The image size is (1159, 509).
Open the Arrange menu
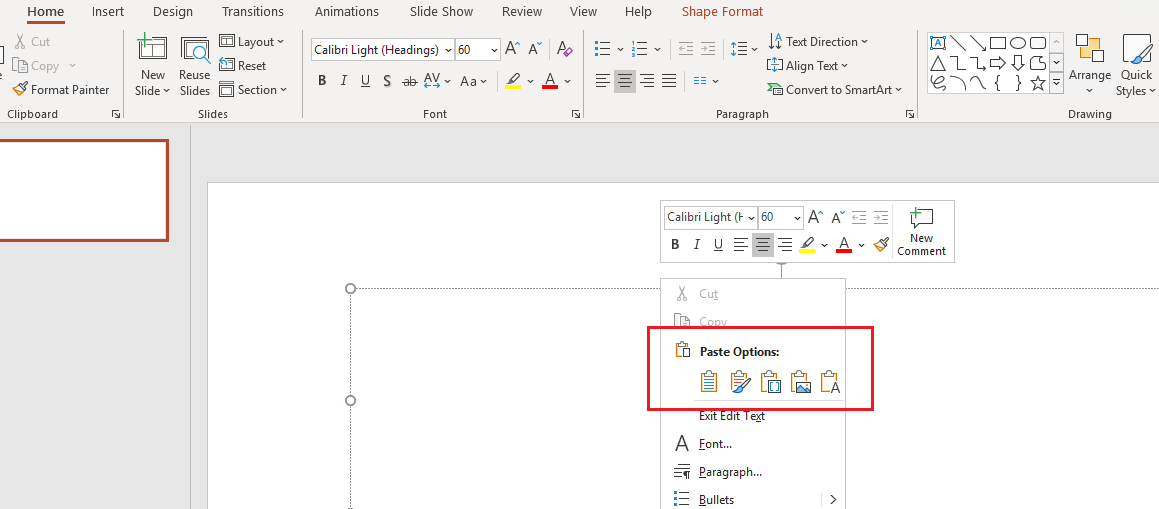pos(1090,66)
